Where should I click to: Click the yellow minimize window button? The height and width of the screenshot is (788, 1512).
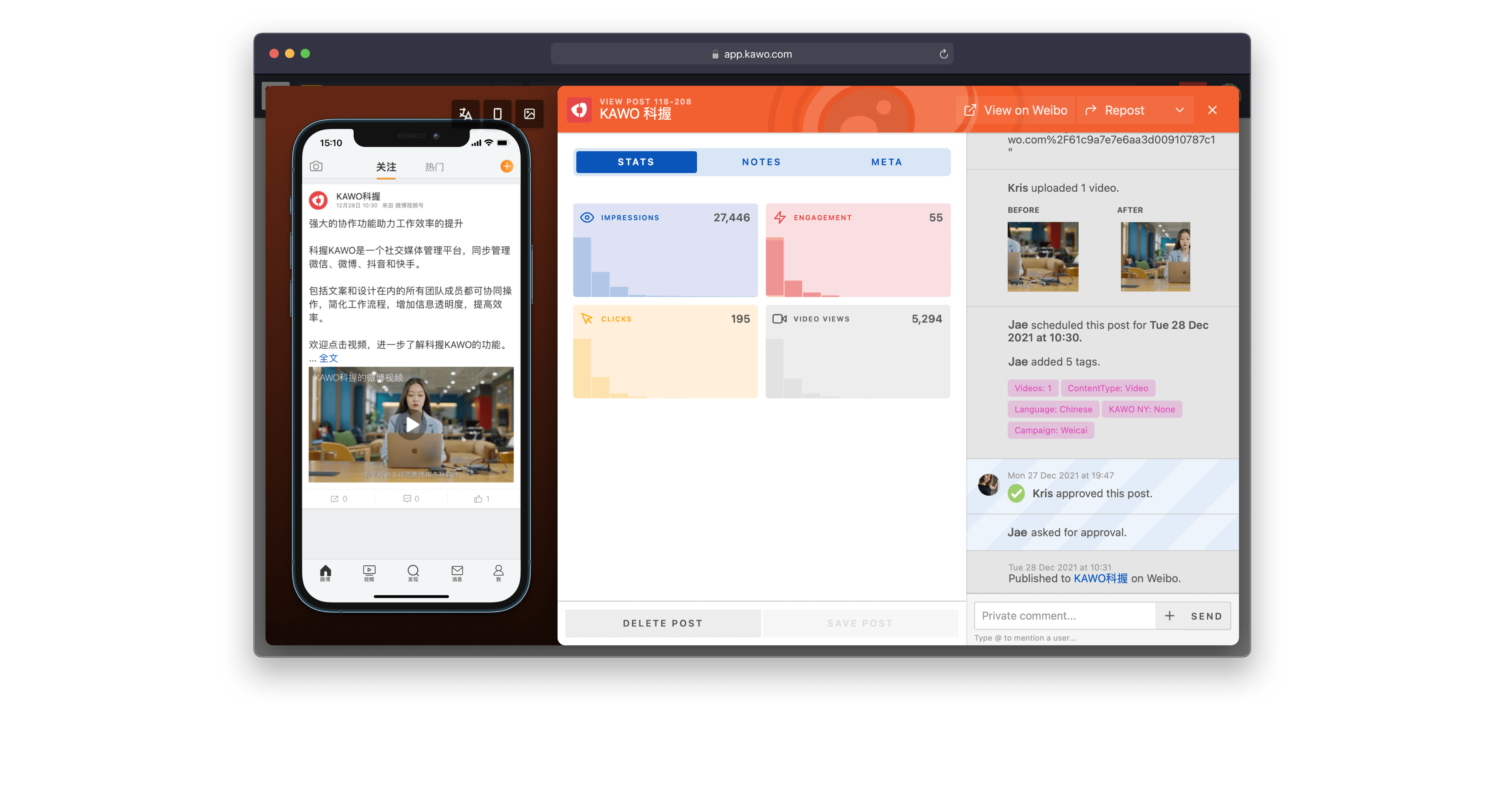coord(289,54)
